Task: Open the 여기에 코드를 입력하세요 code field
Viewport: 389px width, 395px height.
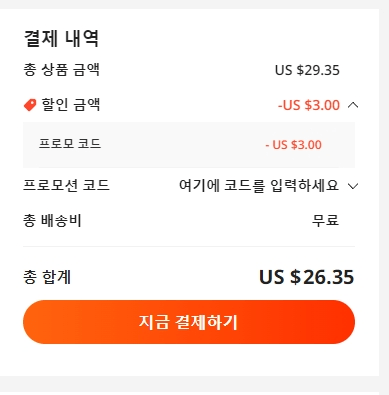Action: coord(259,185)
